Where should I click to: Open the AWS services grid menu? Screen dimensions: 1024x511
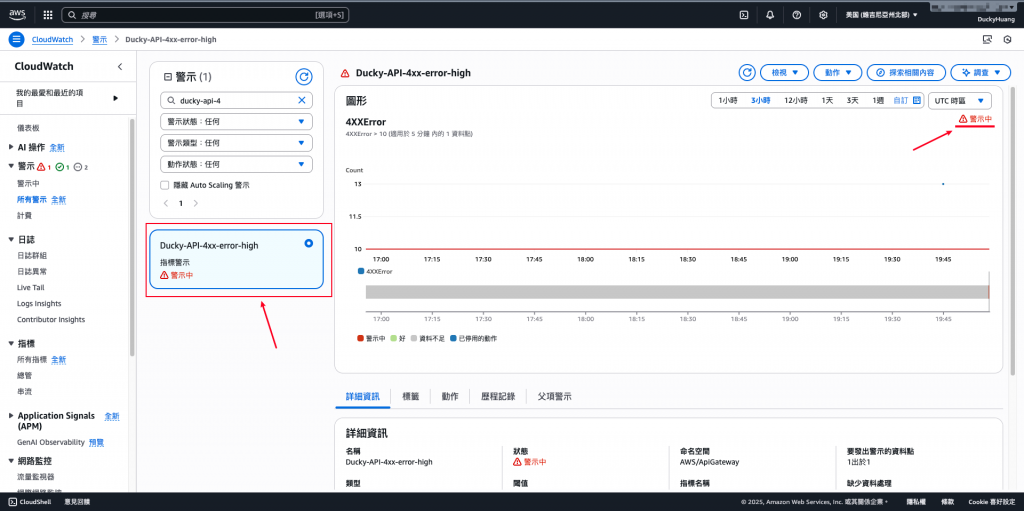click(48, 14)
